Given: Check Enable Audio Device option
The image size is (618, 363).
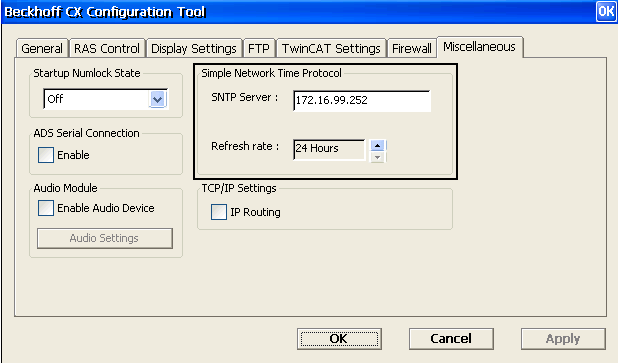Looking at the screenshot, I should 46,208.
